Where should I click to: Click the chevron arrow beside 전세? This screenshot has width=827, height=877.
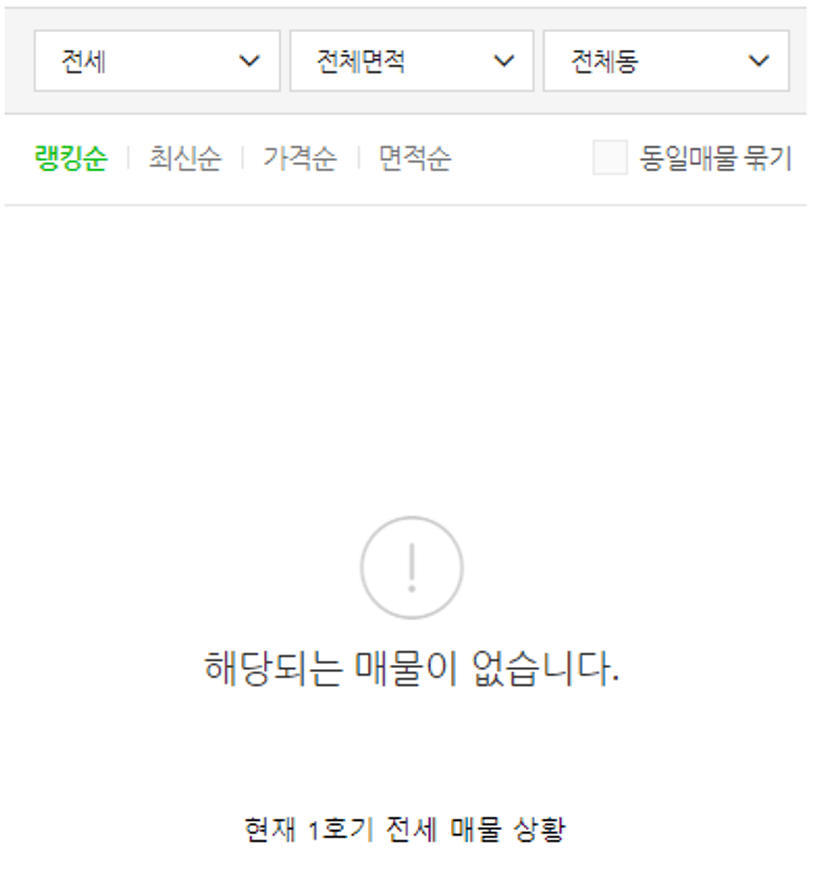tap(249, 60)
